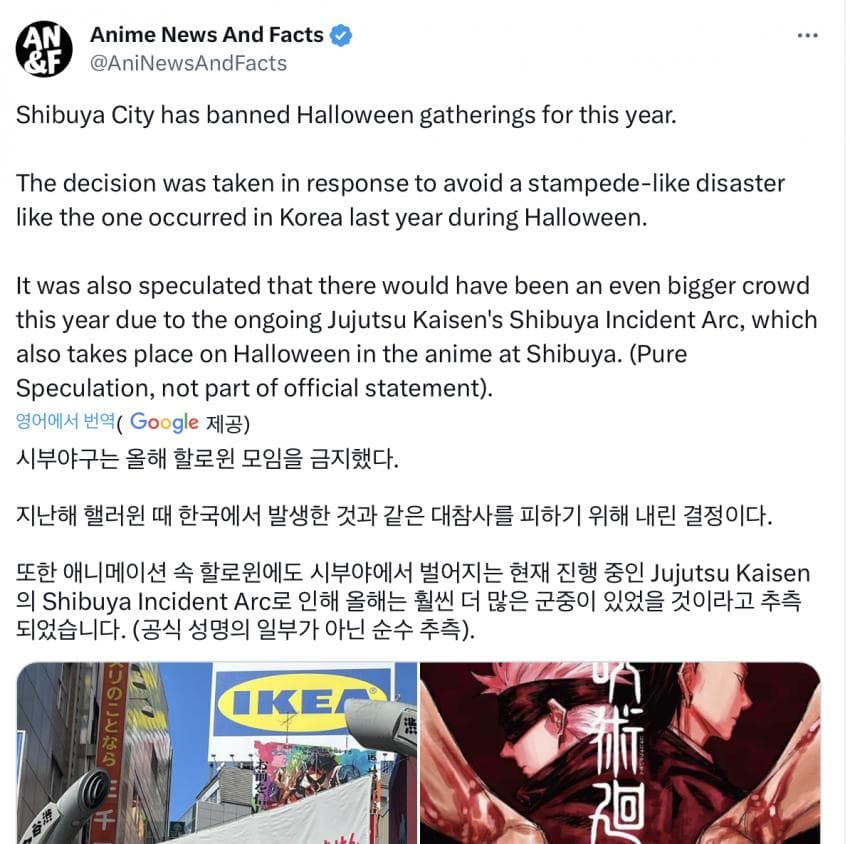Click the Korean line 시부야구는 올해 할로윈

point(207,459)
